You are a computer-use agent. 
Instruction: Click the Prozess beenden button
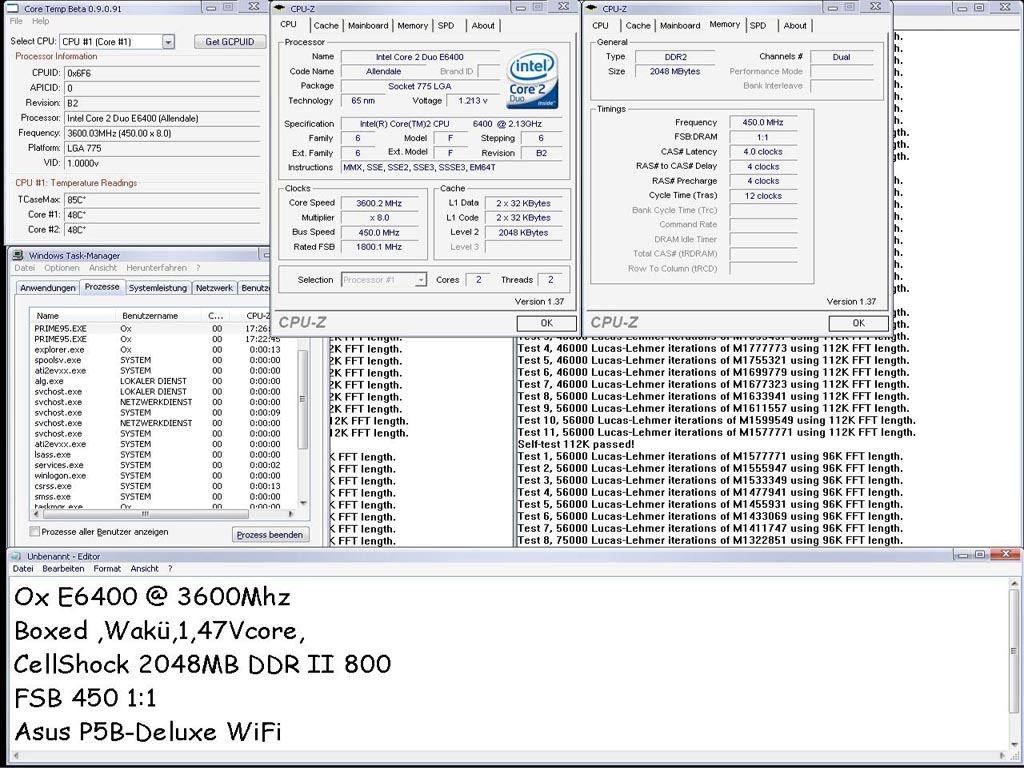pos(270,535)
